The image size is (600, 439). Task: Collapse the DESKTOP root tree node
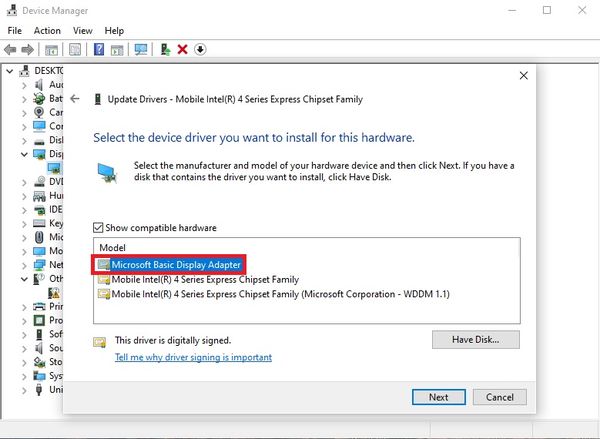pos(10,71)
